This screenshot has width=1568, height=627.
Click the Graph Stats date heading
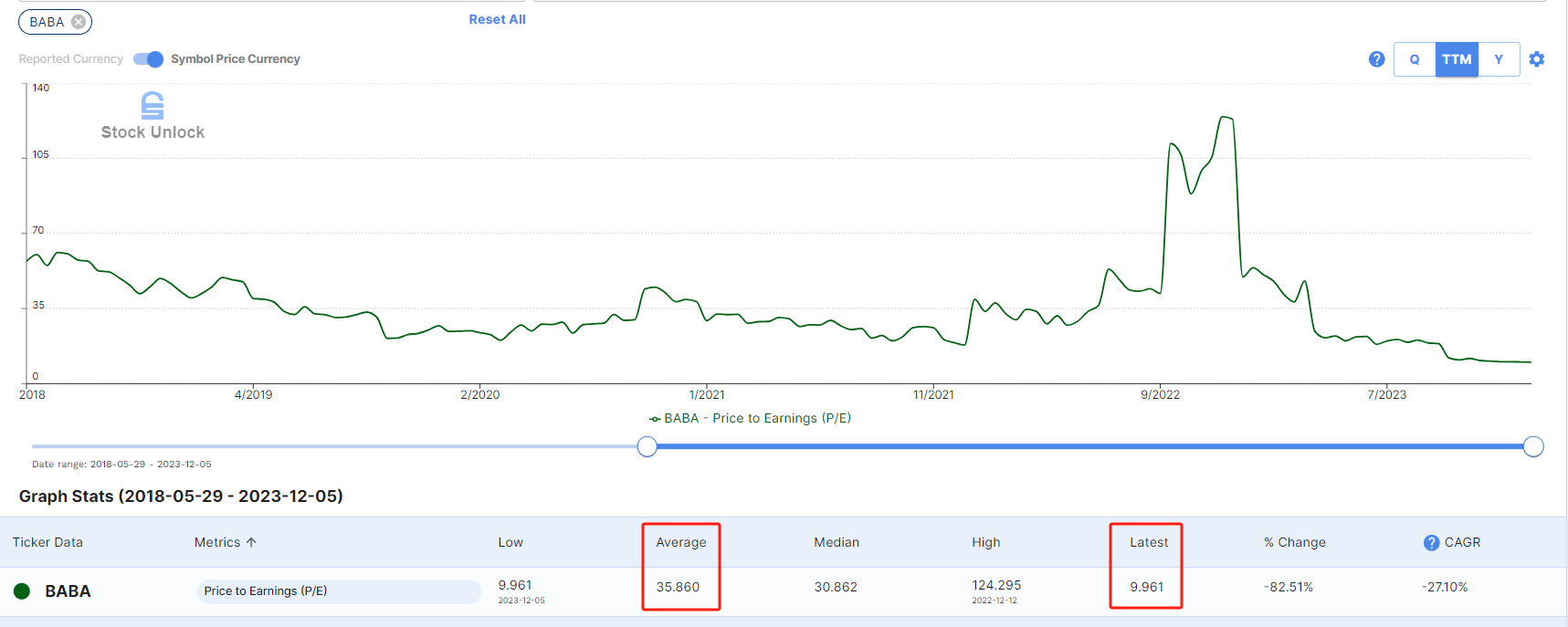click(181, 496)
